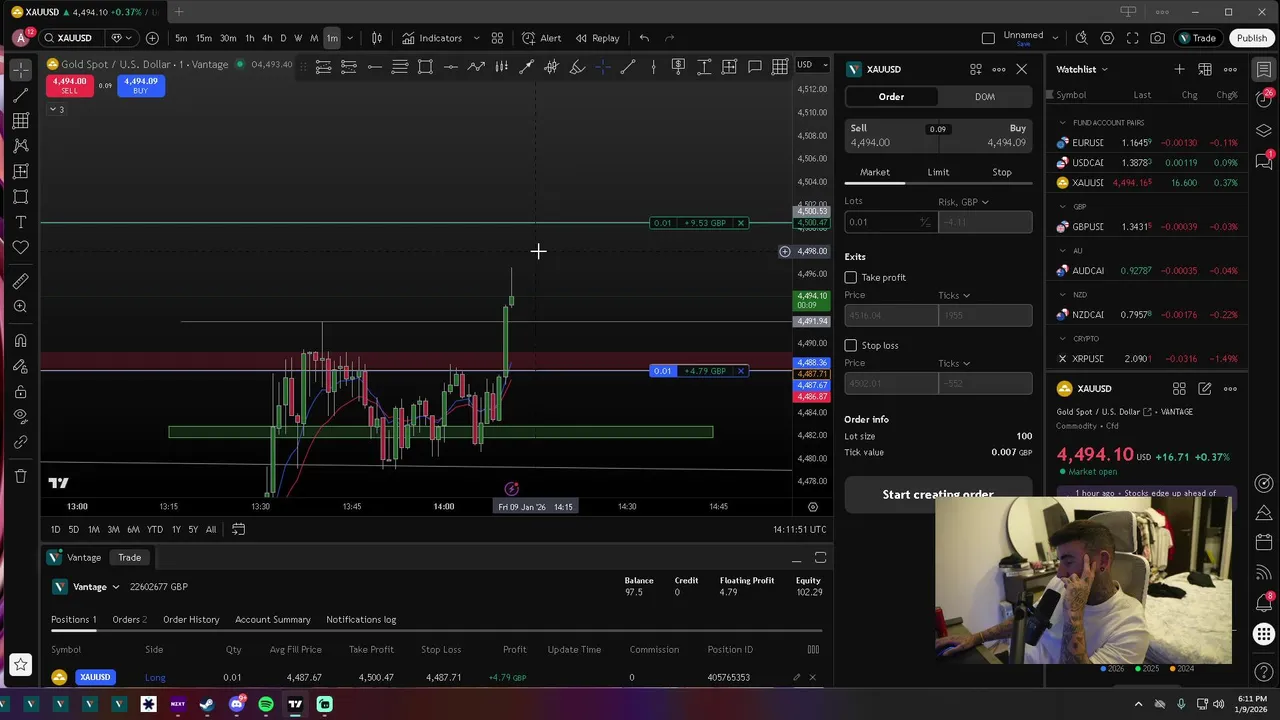Open Discord from the taskbar

click(237, 704)
